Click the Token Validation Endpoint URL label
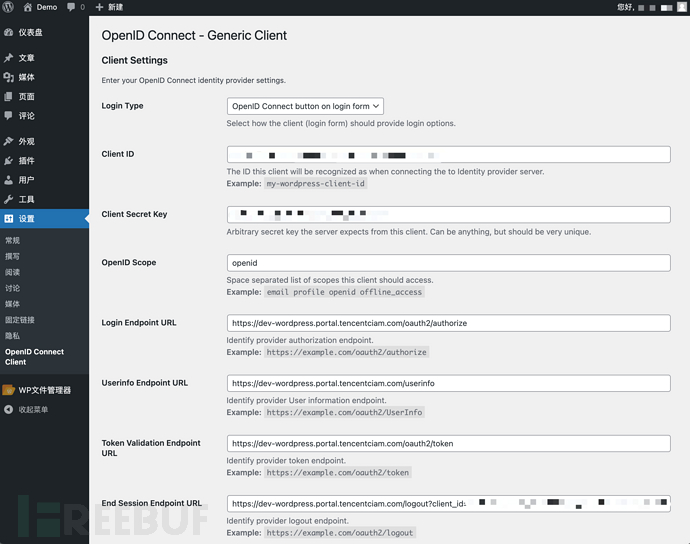690x544 pixels. pos(151,448)
